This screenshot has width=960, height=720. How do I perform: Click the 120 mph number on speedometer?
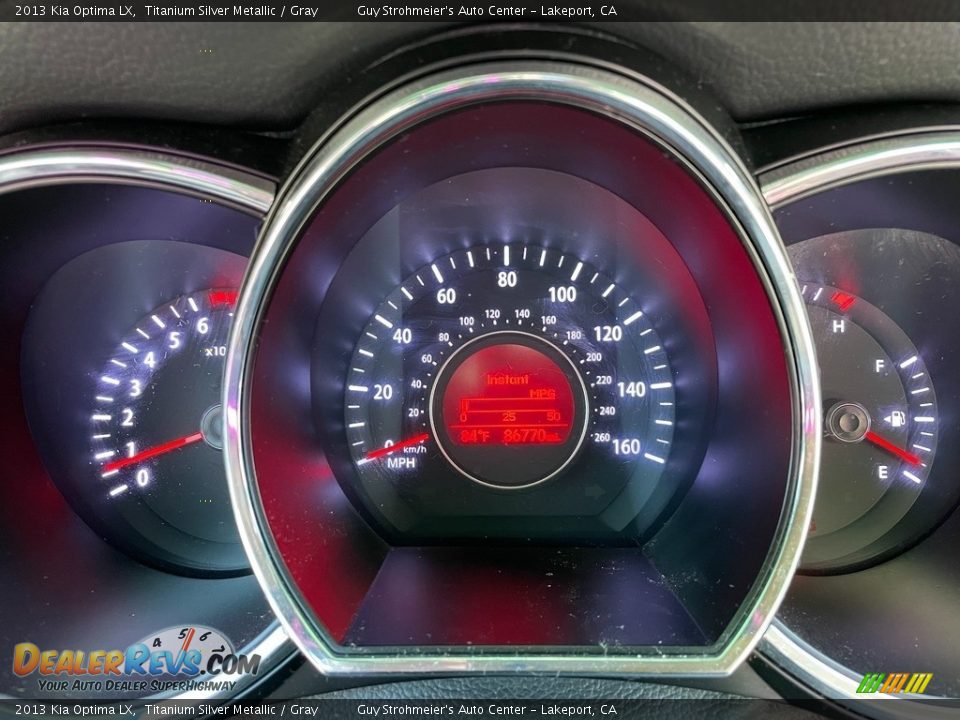click(607, 334)
